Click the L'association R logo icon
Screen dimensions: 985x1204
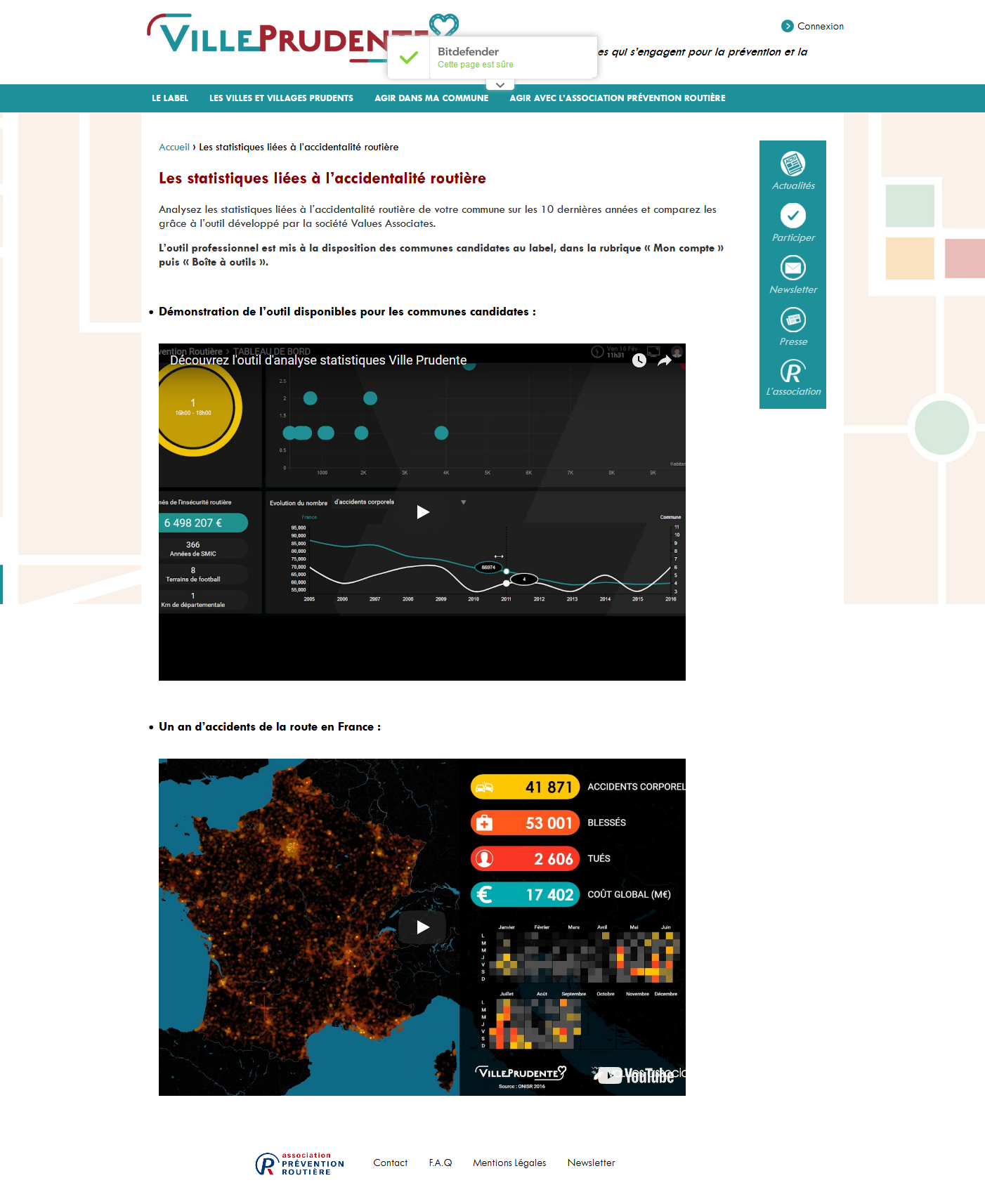[x=792, y=371]
